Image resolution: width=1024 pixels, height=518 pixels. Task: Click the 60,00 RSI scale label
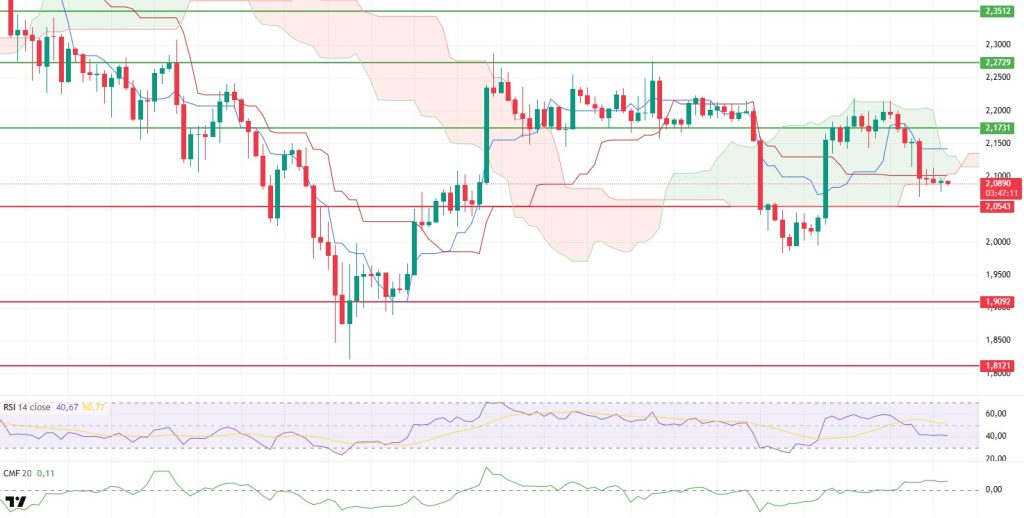(x=995, y=413)
